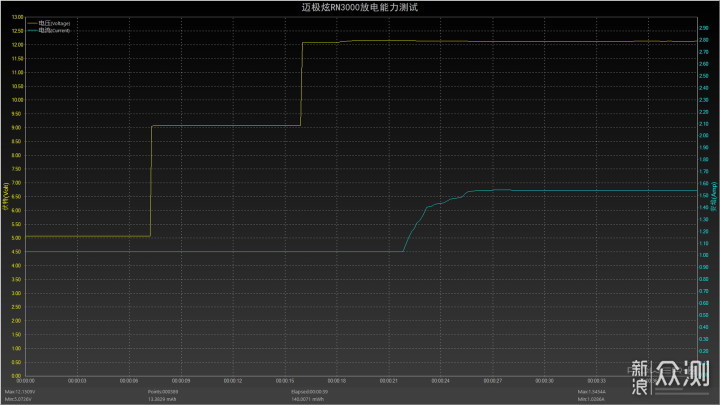Click the 00:00:06 time axis tick label
Image resolution: width=720 pixels, height=405 pixels.
tap(129, 381)
